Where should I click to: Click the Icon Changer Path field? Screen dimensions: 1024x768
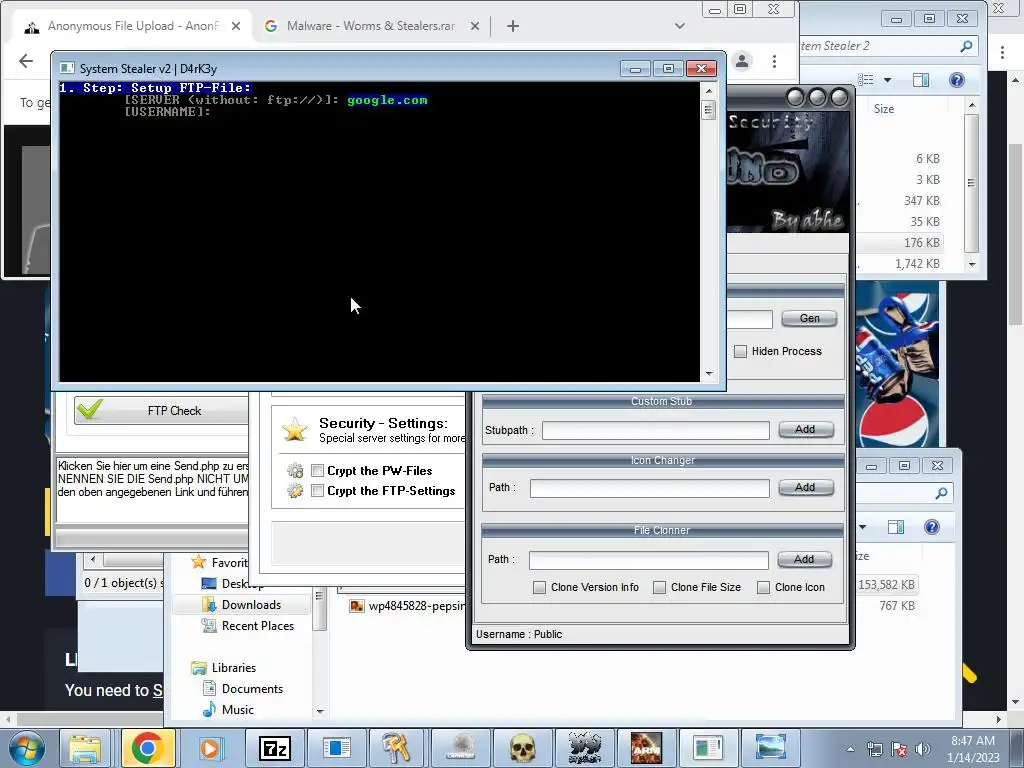tap(650, 488)
